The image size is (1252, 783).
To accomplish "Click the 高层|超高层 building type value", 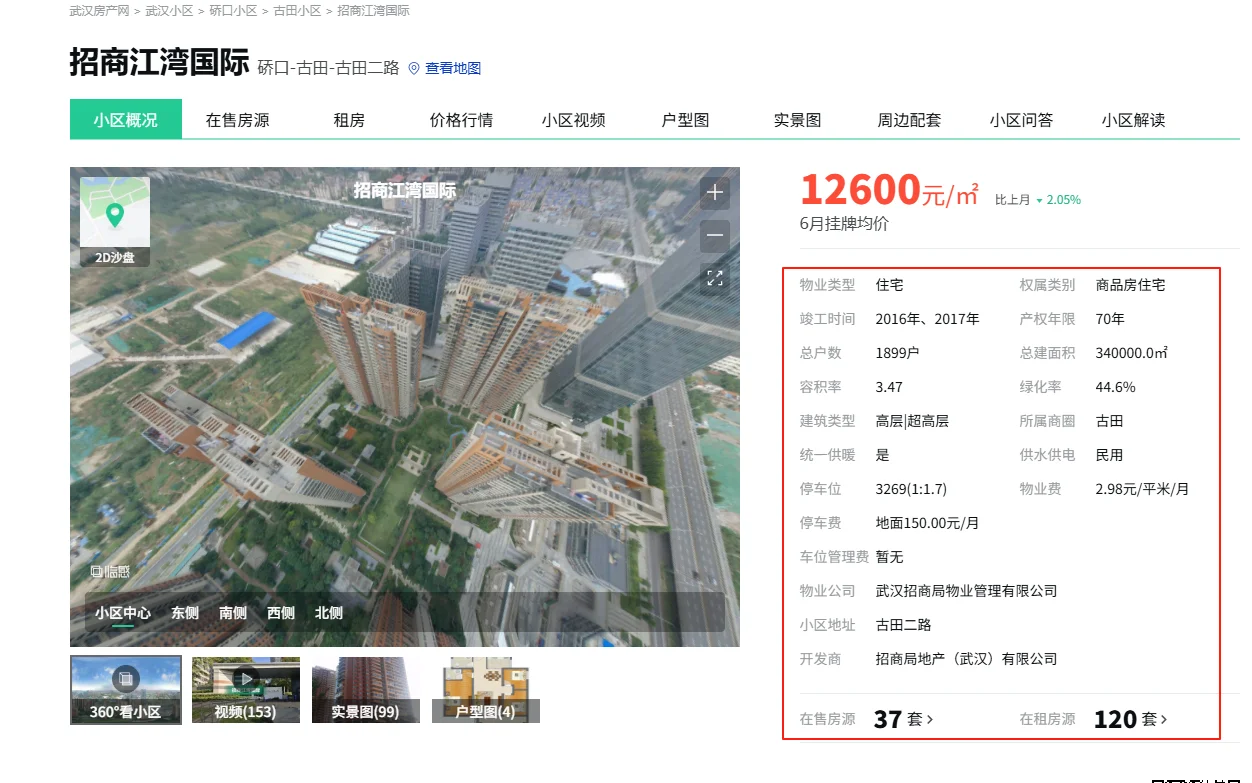I will 911,421.
